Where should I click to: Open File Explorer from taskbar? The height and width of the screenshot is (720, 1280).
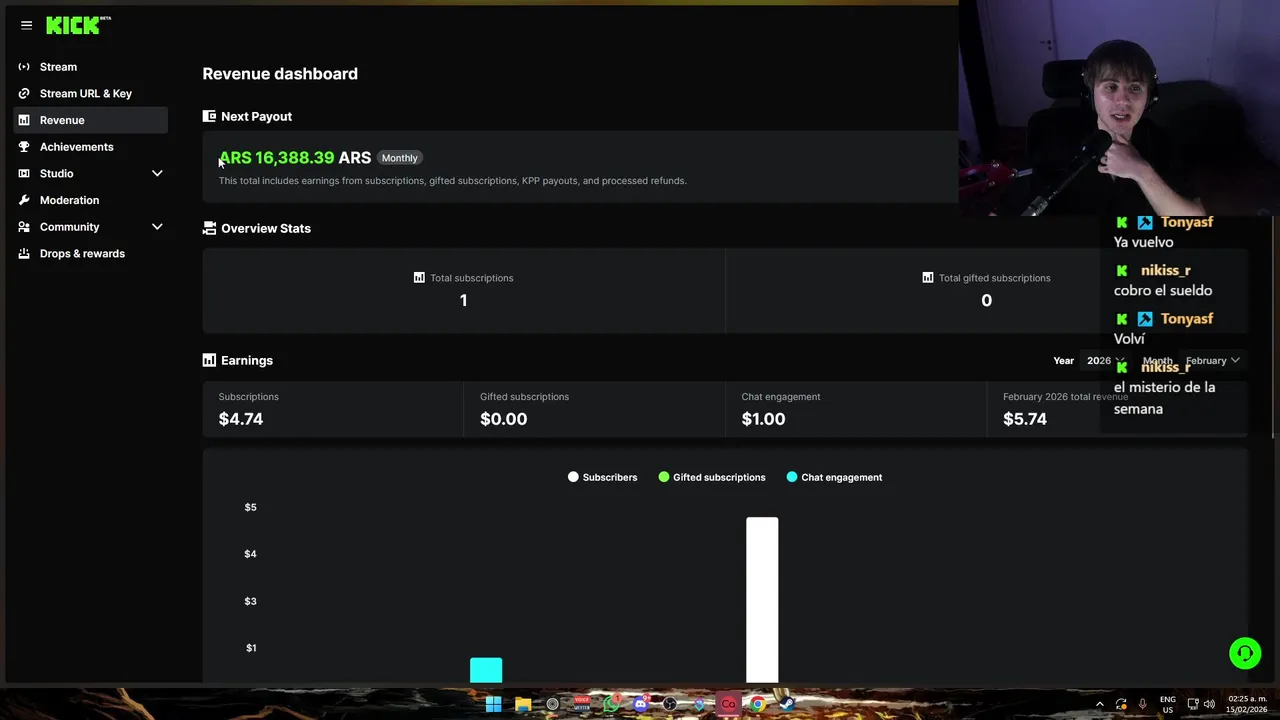point(523,704)
